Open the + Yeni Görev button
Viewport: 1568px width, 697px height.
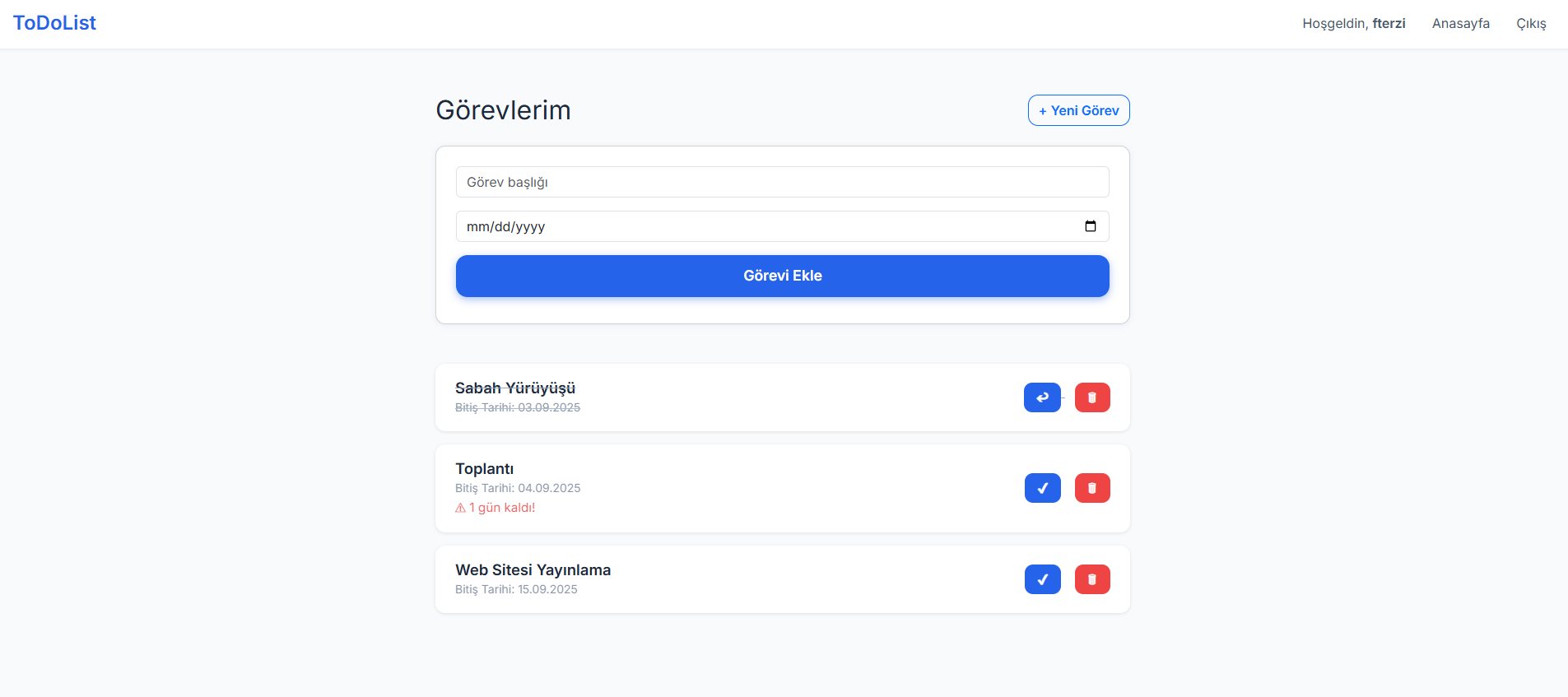pyautogui.click(x=1078, y=110)
